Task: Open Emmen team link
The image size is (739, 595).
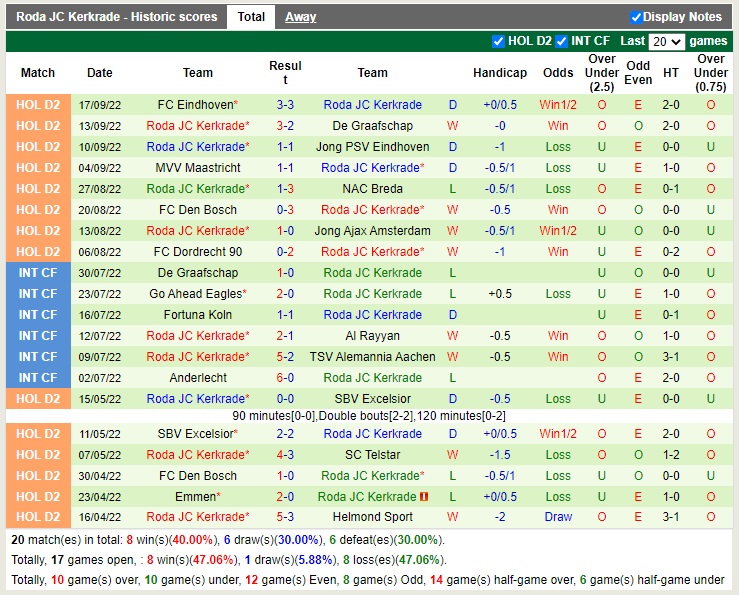Action: click(195, 496)
